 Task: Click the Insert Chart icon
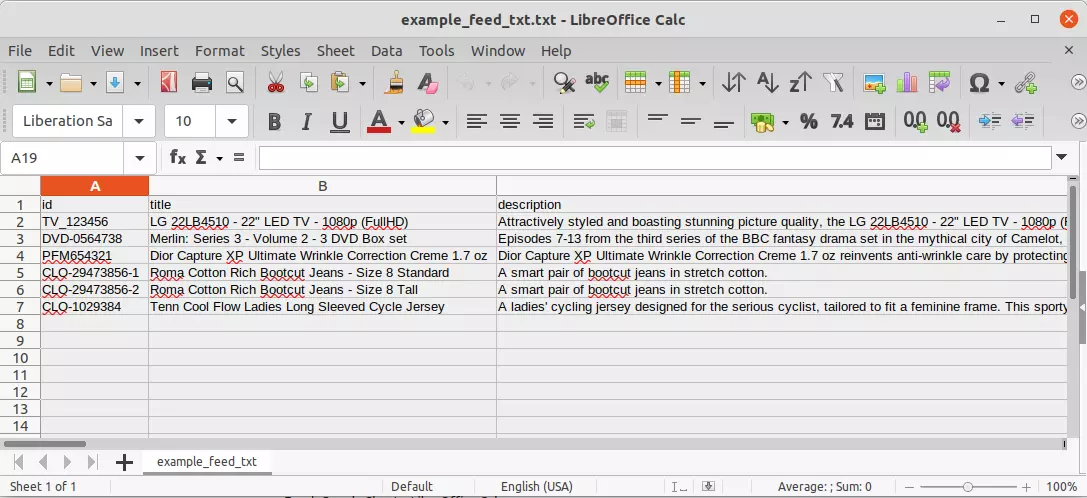(x=907, y=83)
